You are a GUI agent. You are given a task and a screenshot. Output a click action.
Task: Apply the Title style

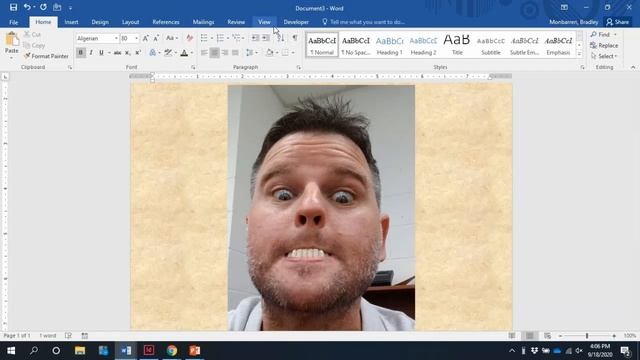457,45
